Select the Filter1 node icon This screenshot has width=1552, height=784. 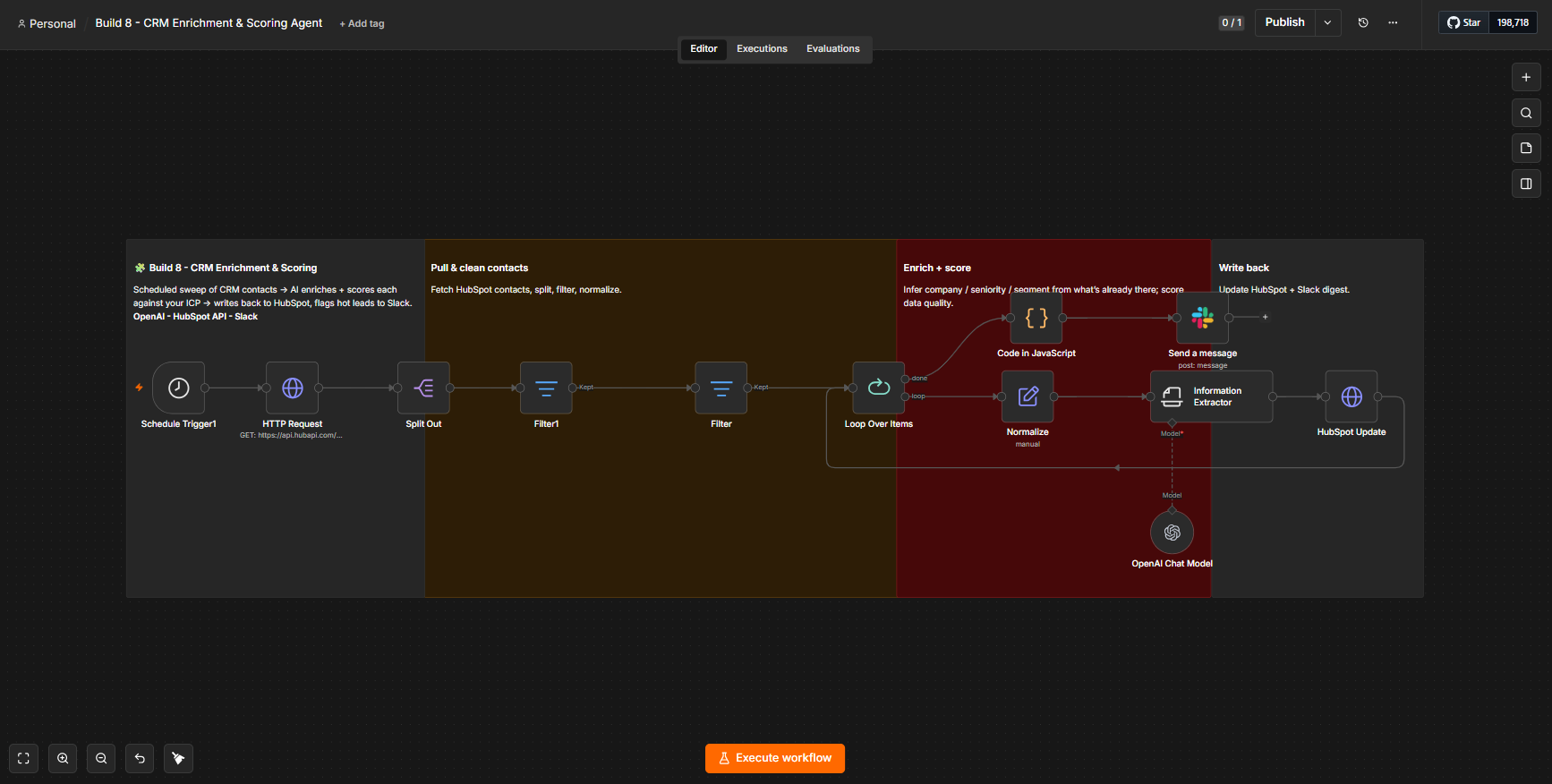pos(546,388)
